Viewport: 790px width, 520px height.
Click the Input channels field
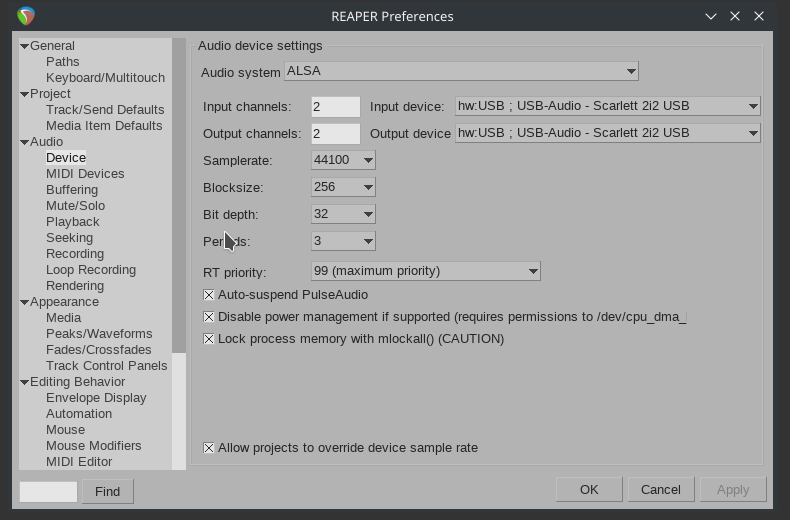[x=336, y=107]
